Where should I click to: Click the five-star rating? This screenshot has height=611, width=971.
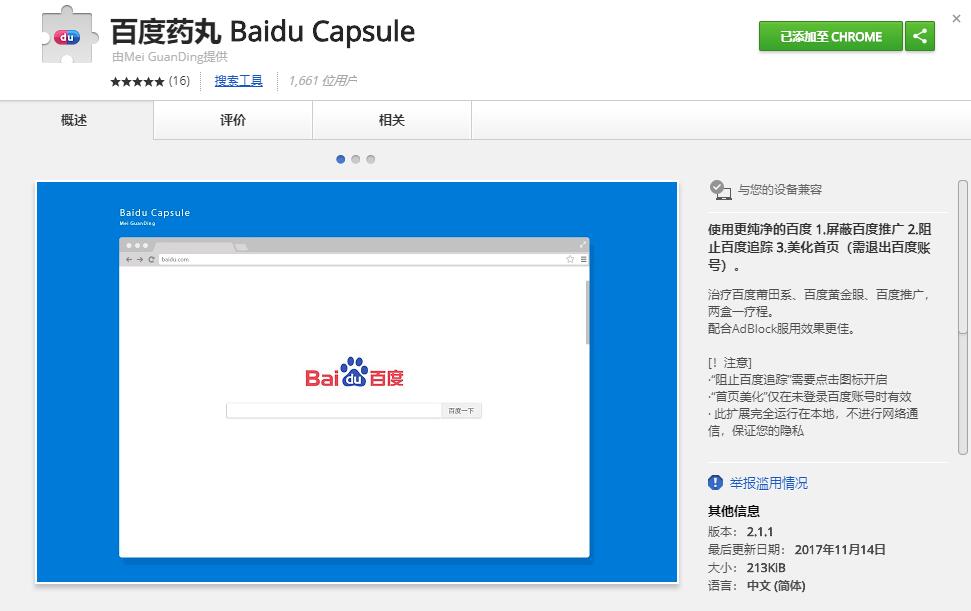click(137, 81)
